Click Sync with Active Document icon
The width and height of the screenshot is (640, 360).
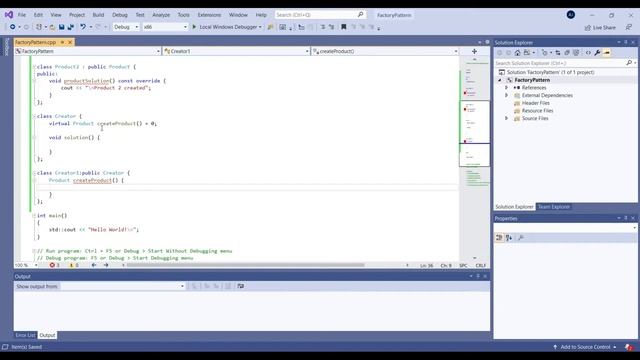[x=558, y=53]
